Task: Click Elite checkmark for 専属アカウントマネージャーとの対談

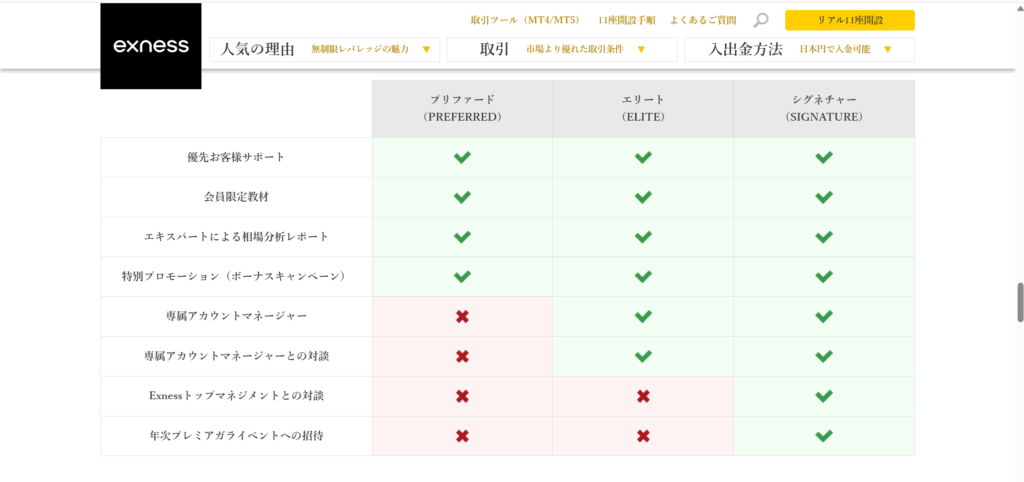Action: [643, 356]
